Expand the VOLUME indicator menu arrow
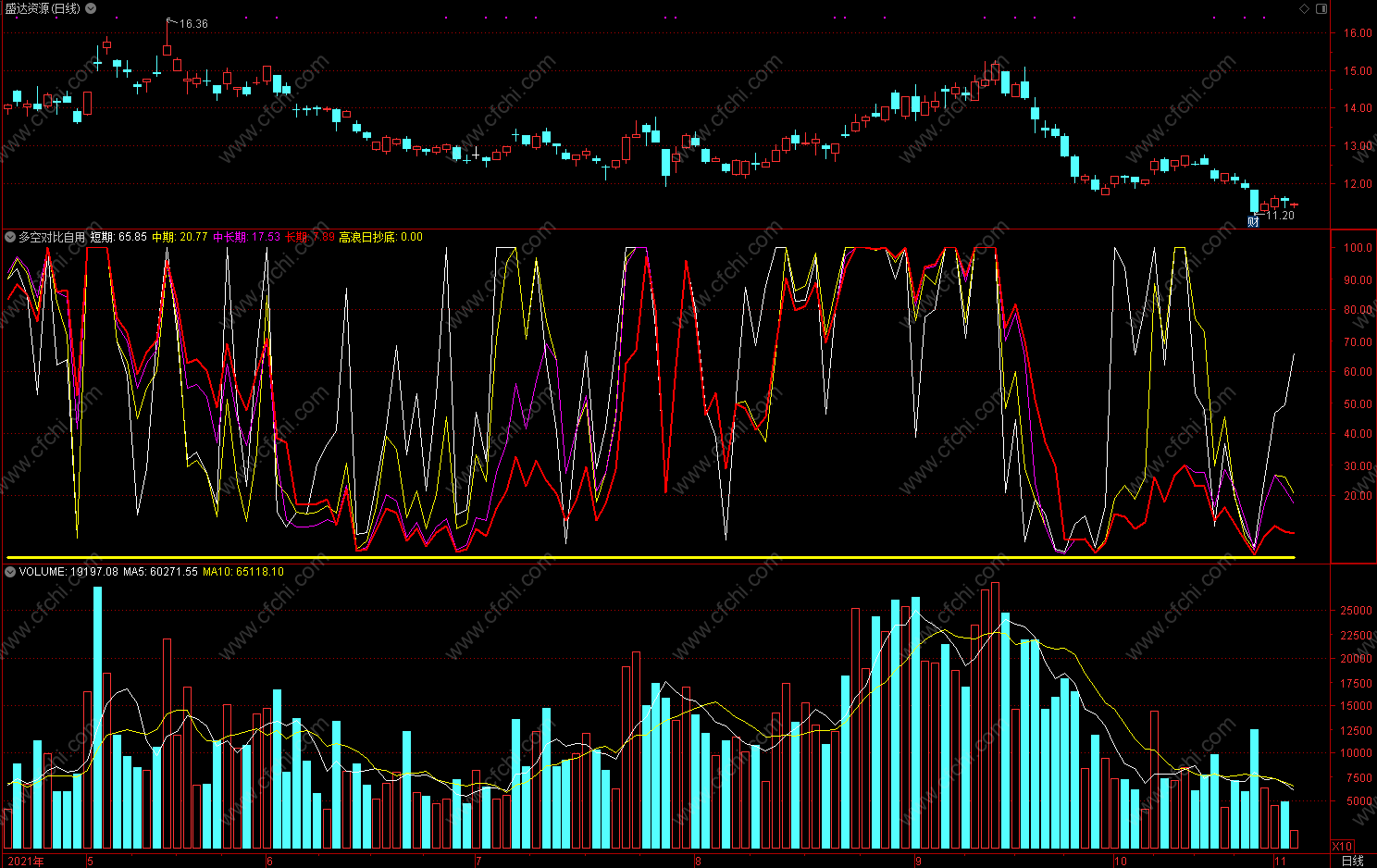Viewport: 1377px width, 868px height. coord(10,572)
